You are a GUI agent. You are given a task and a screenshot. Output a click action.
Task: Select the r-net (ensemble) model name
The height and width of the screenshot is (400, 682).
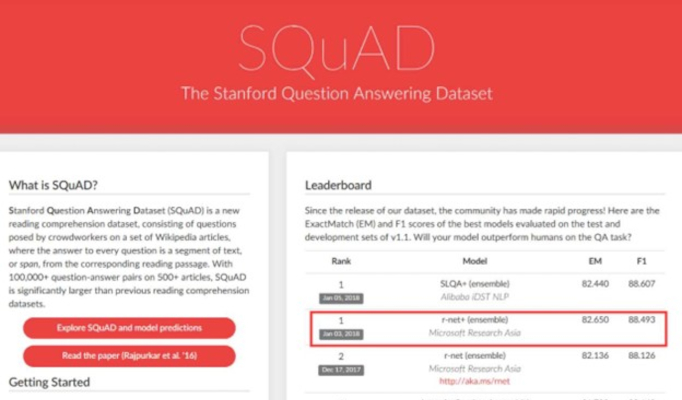coord(461,355)
